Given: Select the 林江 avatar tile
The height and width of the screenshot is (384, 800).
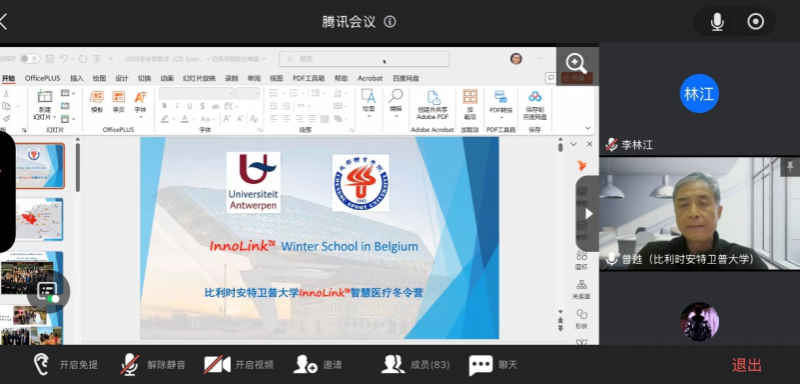Looking at the screenshot, I should 699,93.
